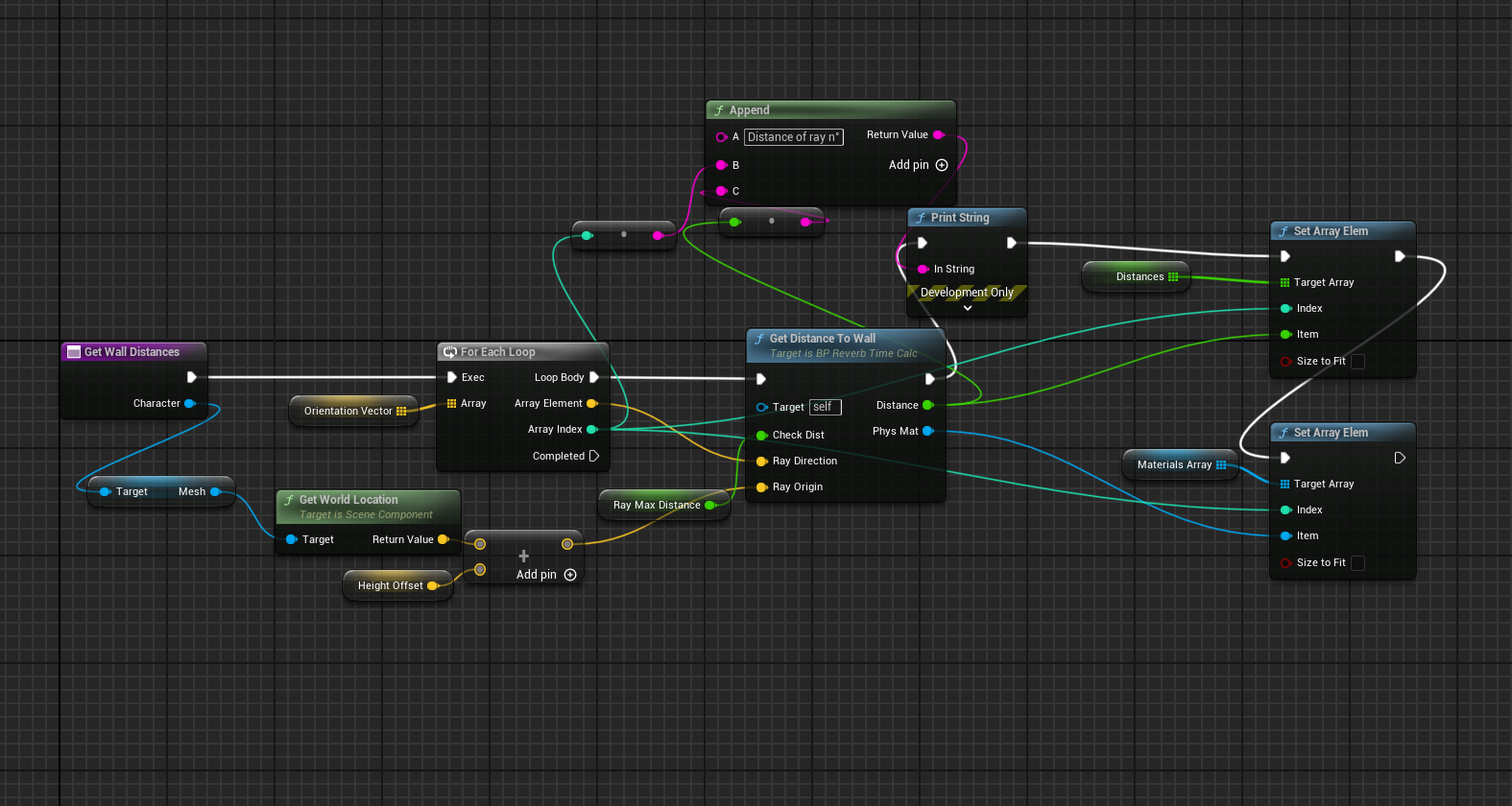The image size is (1512, 806).
Task: Enable Size to Fit on upper Set Array Elem
Action: (x=1357, y=362)
